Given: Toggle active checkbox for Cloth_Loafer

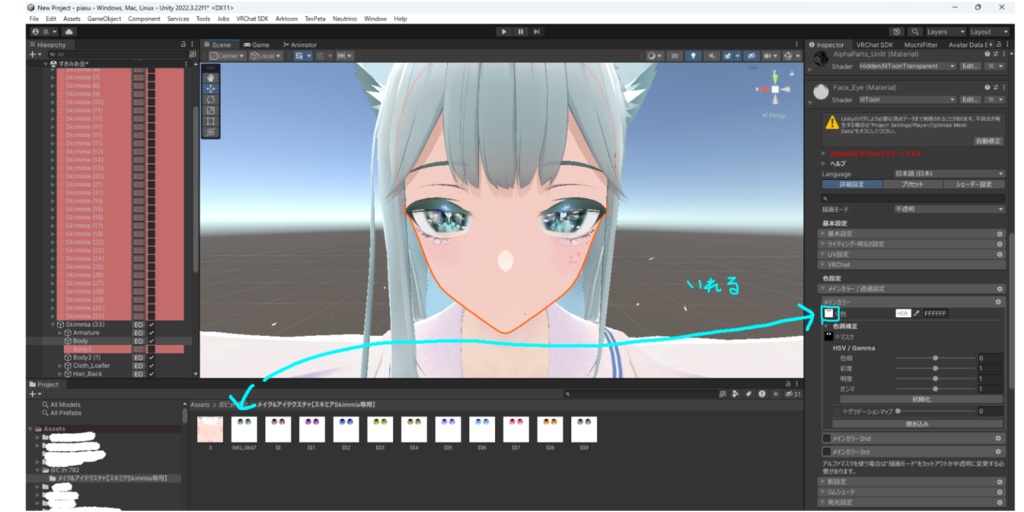Looking at the screenshot, I should tap(152, 366).
